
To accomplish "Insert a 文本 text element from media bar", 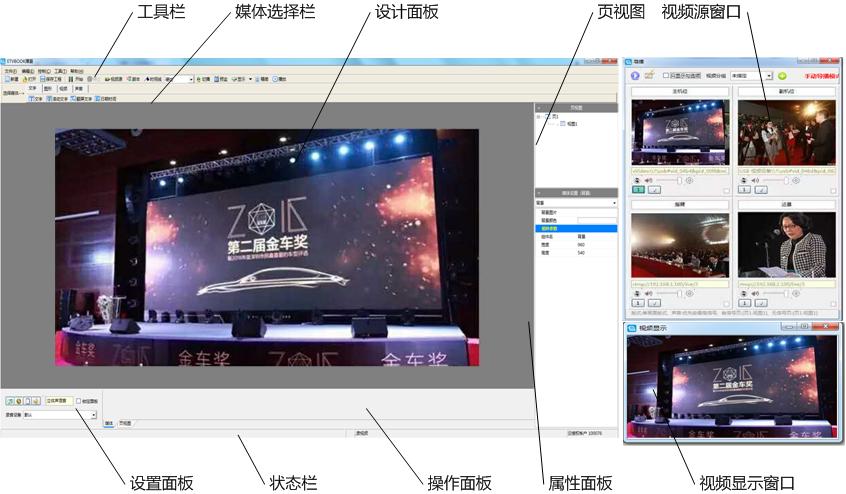I will point(36,99).
